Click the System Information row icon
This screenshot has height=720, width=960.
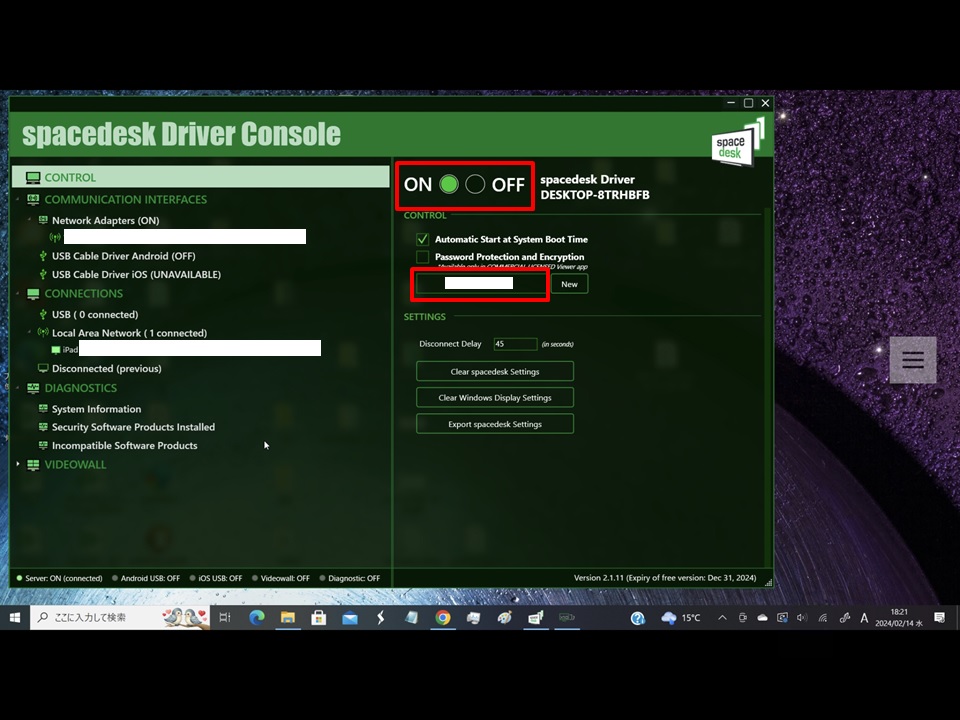click(x=43, y=409)
